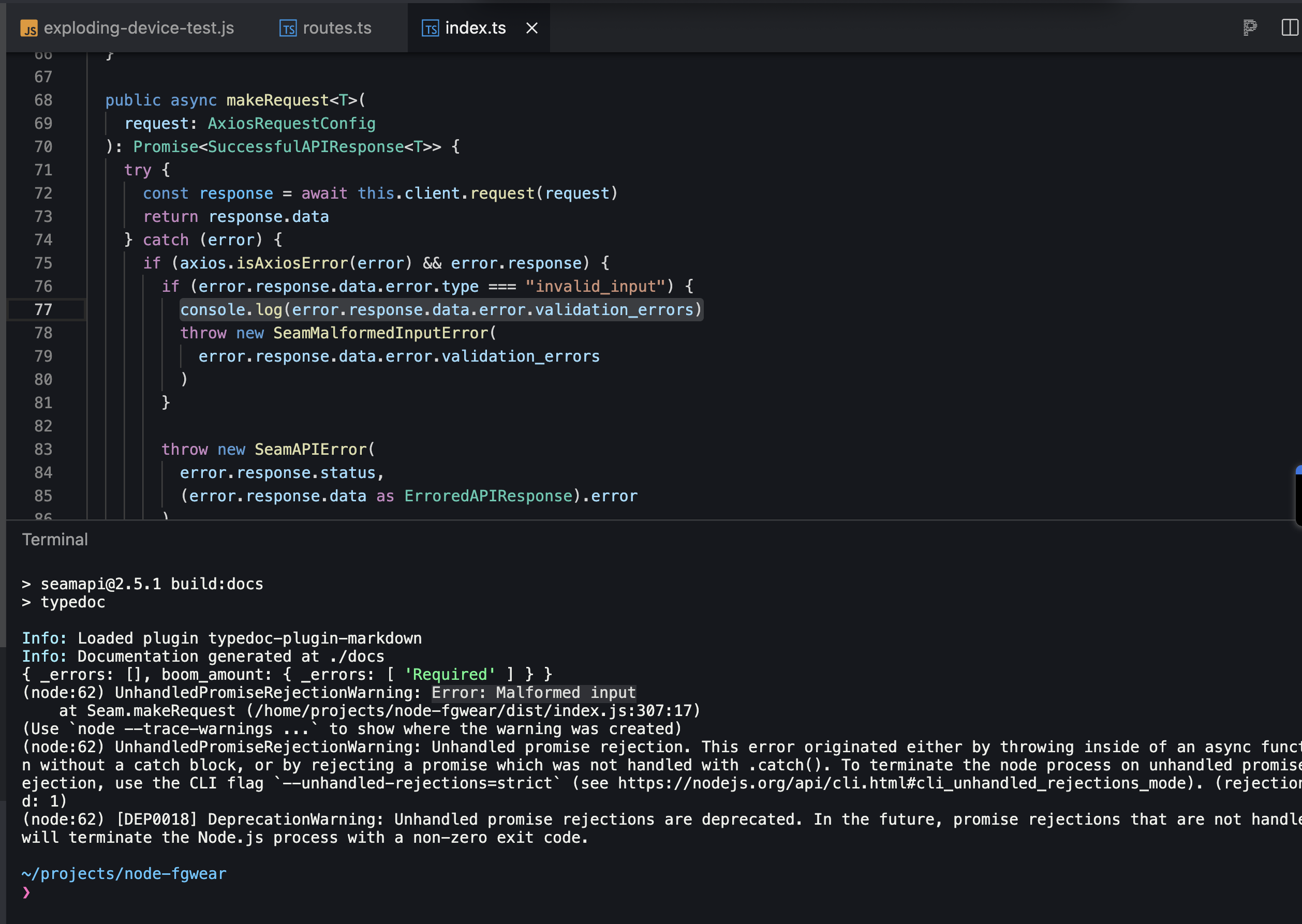Click the JS file icon on exploding-device-test.js tab
The image size is (1302, 924).
point(29,28)
